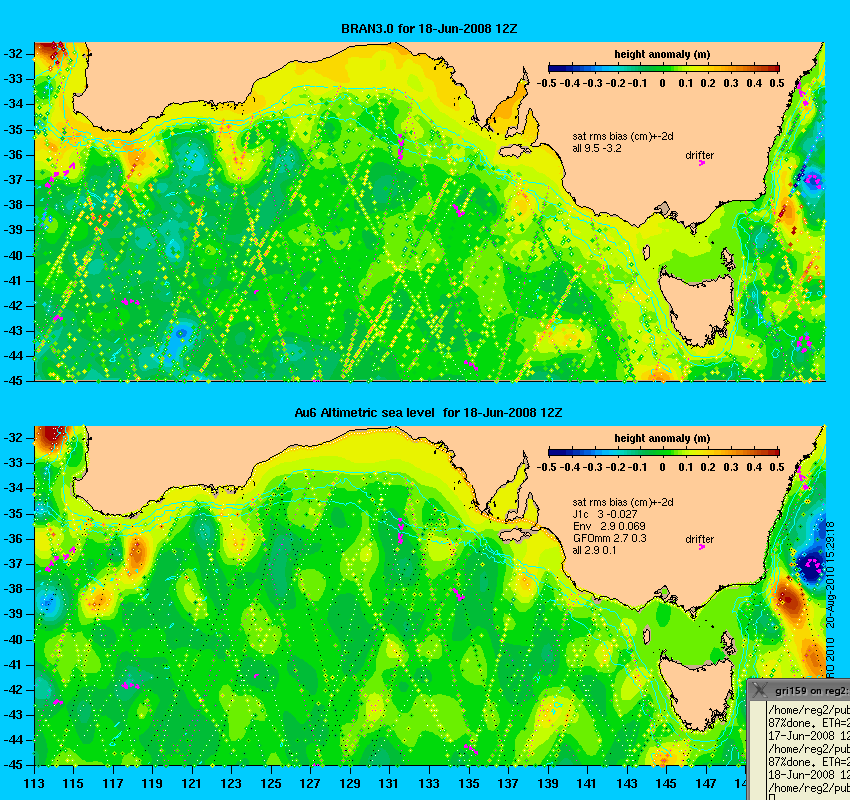Click the X icon in the gri159 terminal title bar
Viewport: 850px width, 800px height.
[759, 690]
